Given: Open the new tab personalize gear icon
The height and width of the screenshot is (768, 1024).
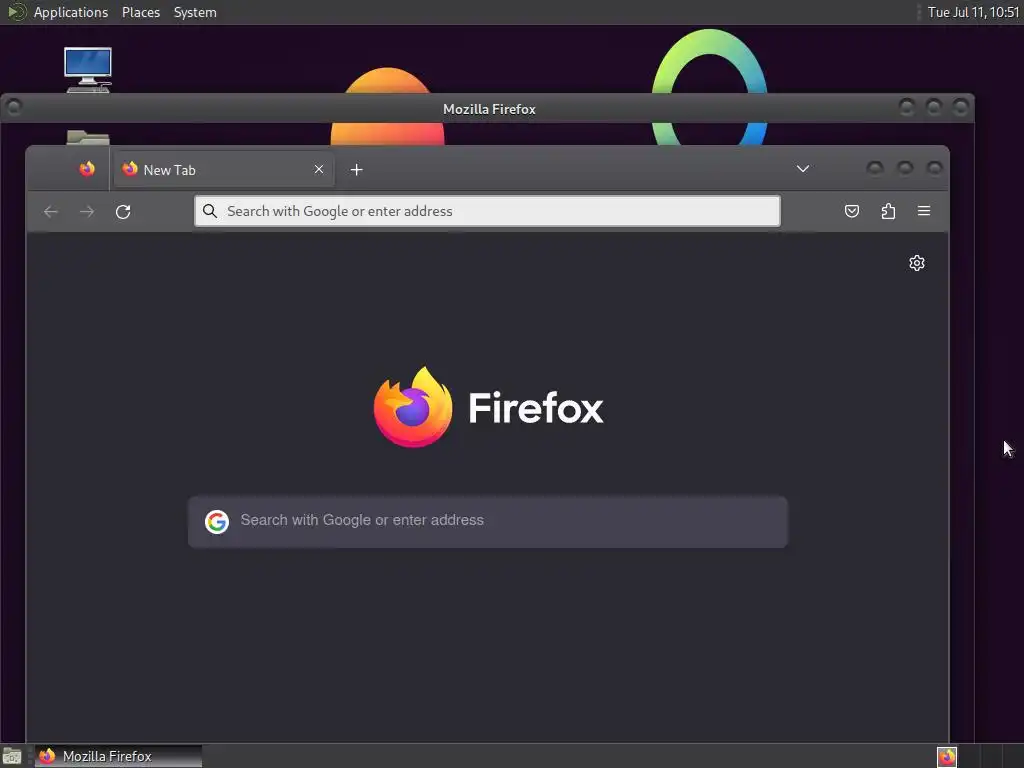Looking at the screenshot, I should pyautogui.click(x=917, y=263).
